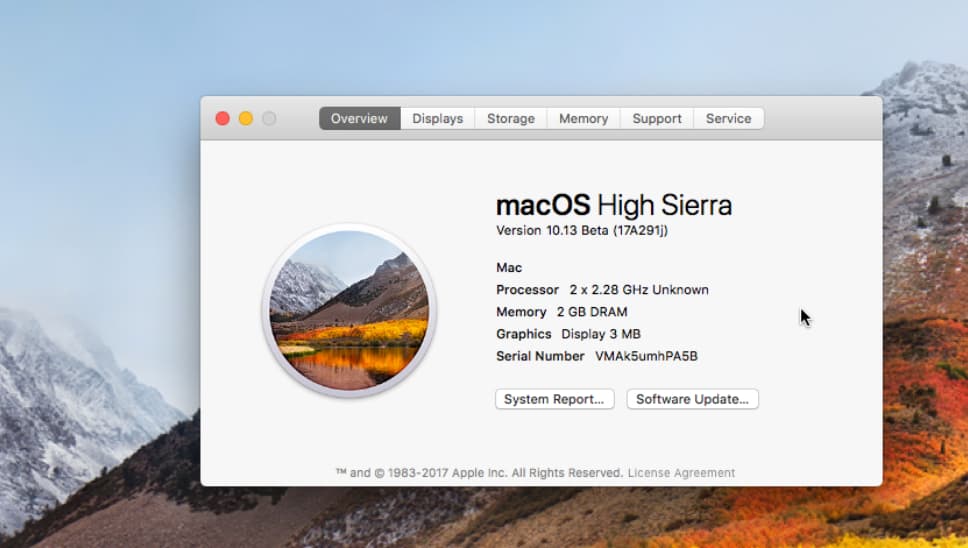Viewport: 968px width, 548px height.
Task: Select the Storage tab
Action: tap(511, 118)
